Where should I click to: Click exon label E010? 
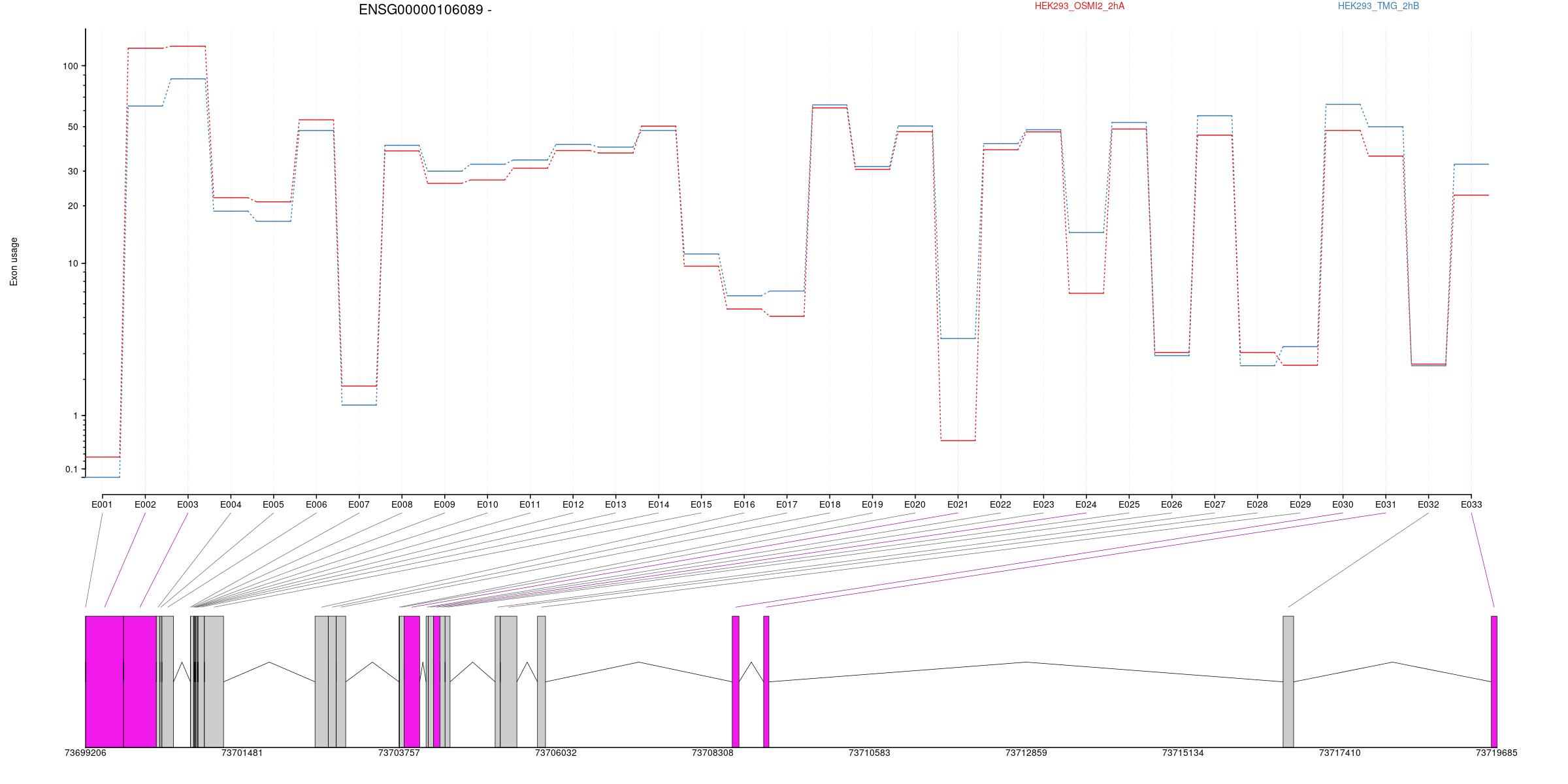tap(487, 504)
